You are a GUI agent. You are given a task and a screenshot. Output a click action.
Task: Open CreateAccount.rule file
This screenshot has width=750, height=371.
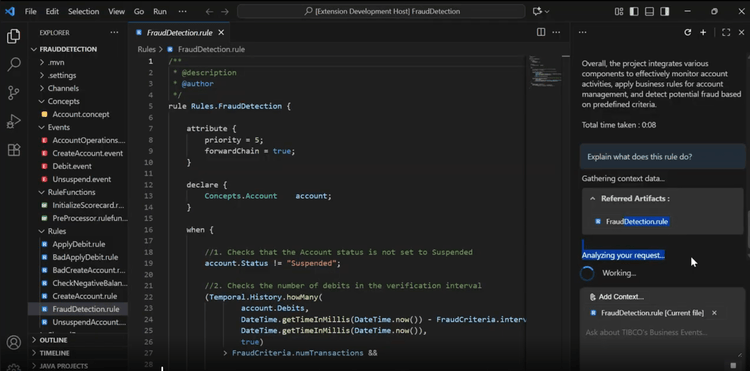click(x=84, y=296)
